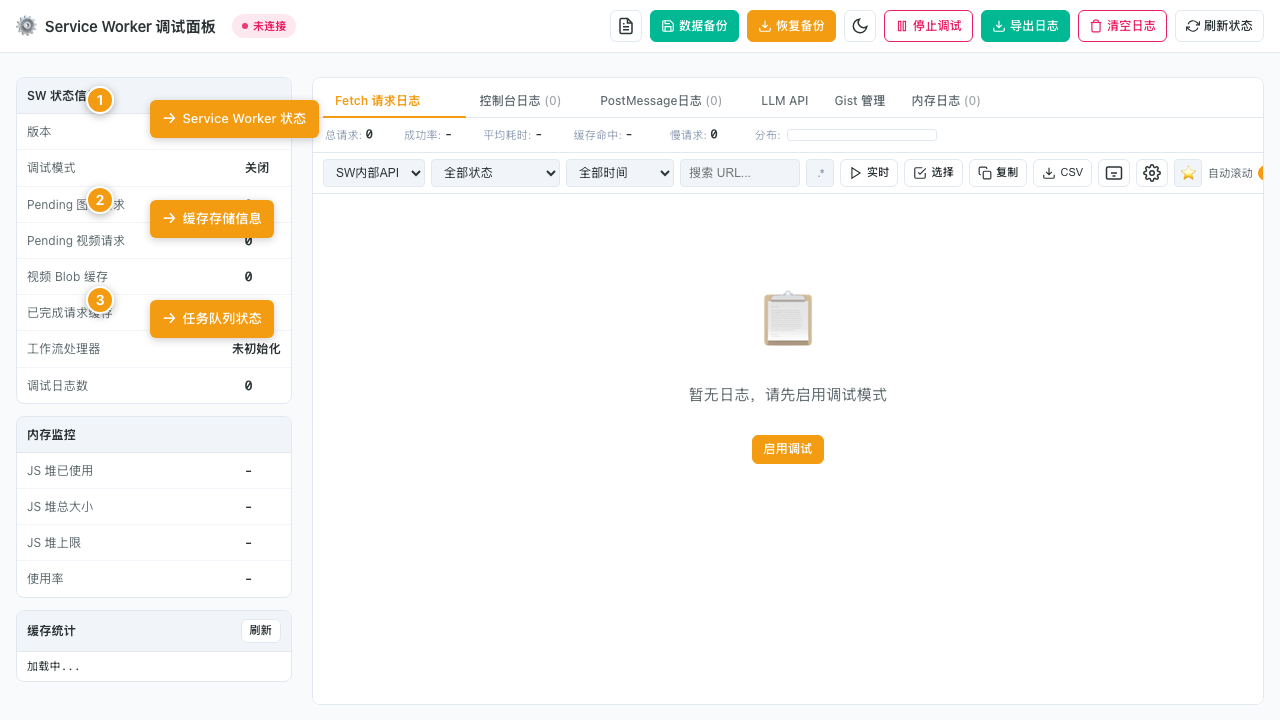The image size is (1280, 720).
Task: Open the SW内部API filter dropdown
Action: [x=374, y=173]
